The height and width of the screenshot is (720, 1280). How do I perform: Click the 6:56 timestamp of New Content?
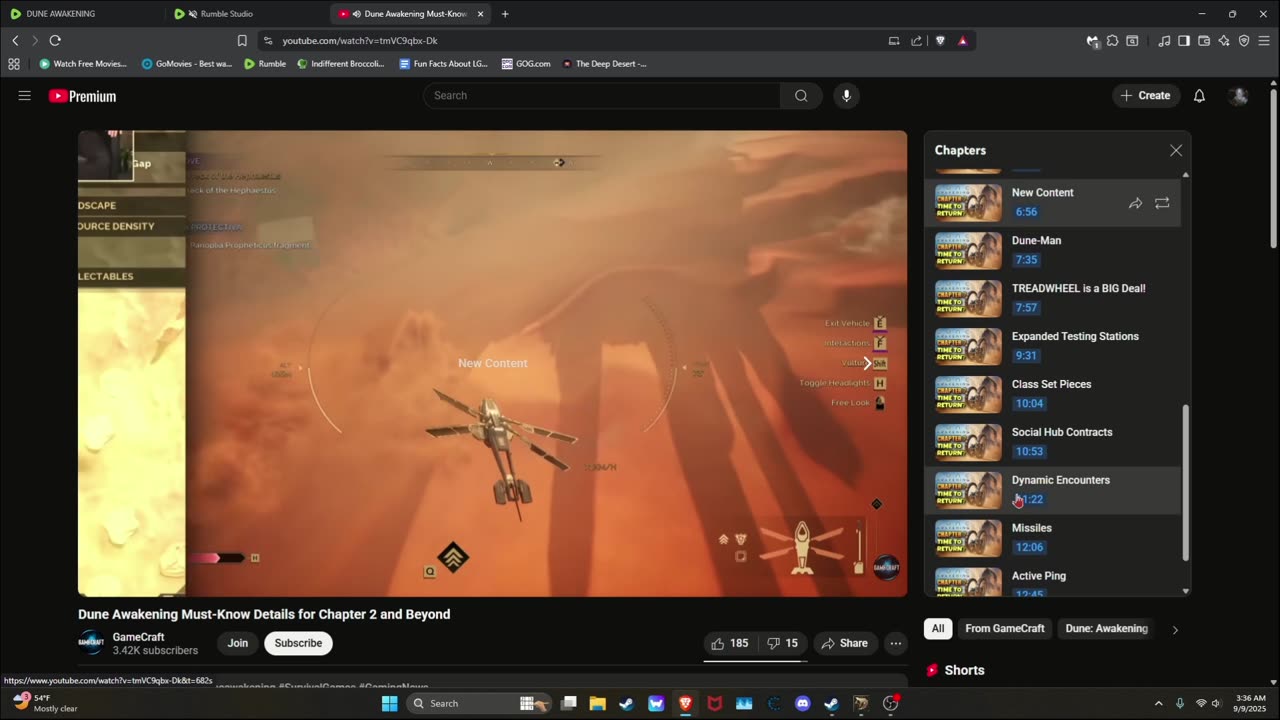tap(1026, 212)
